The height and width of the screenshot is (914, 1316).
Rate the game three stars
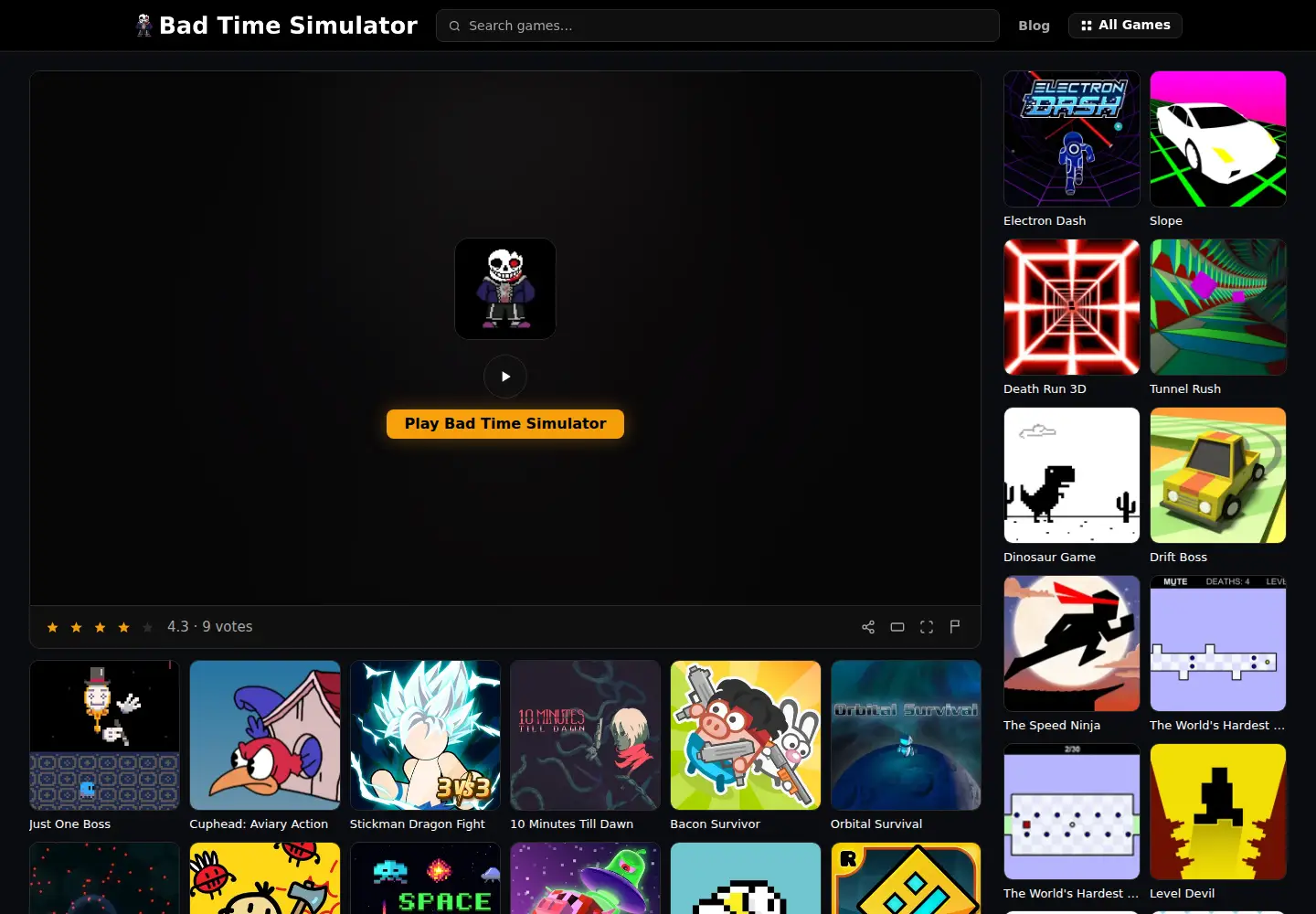[100, 627]
